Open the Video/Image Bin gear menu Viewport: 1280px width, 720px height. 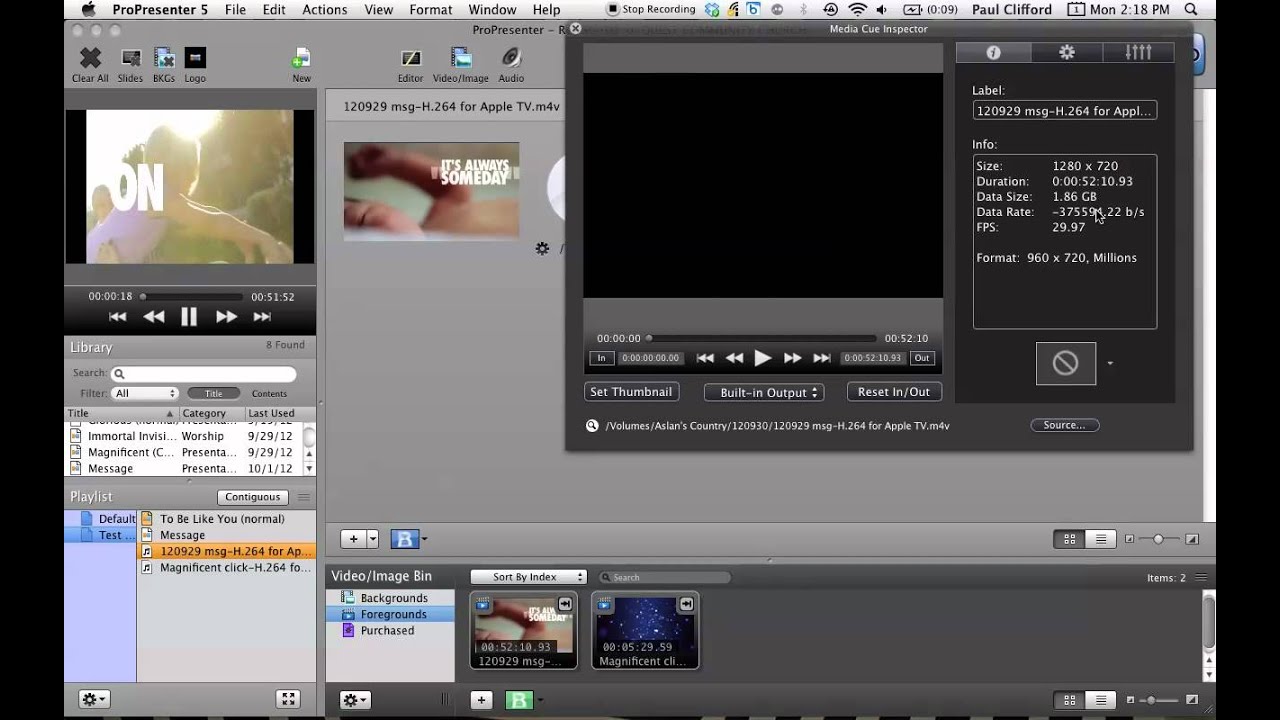[355, 700]
